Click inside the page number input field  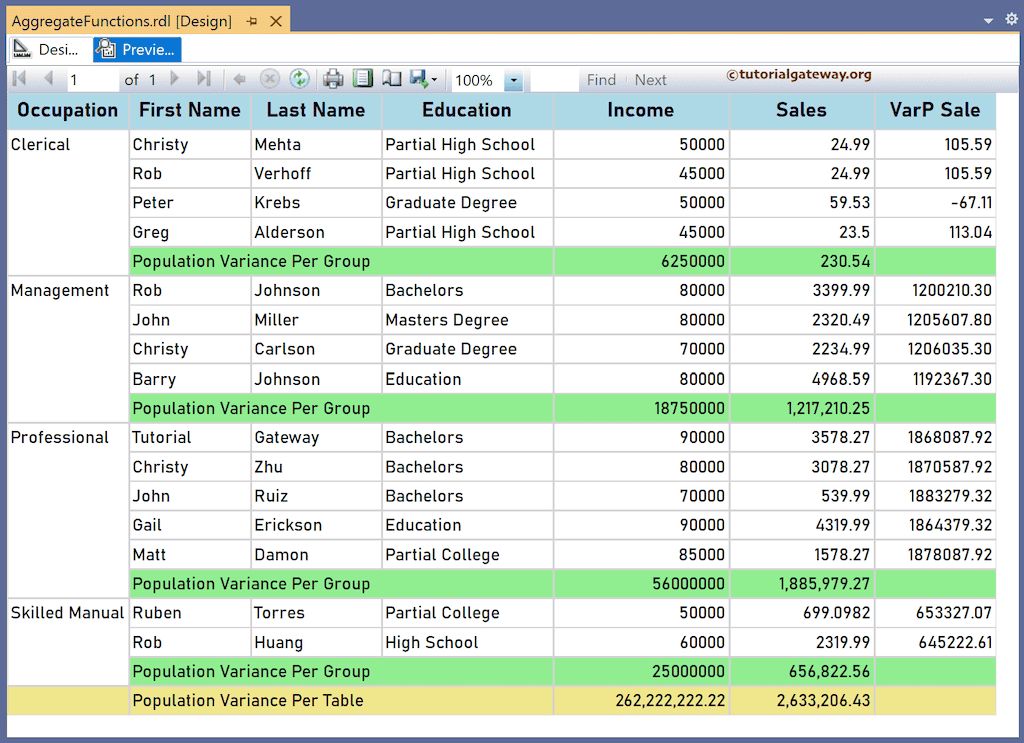(x=93, y=79)
